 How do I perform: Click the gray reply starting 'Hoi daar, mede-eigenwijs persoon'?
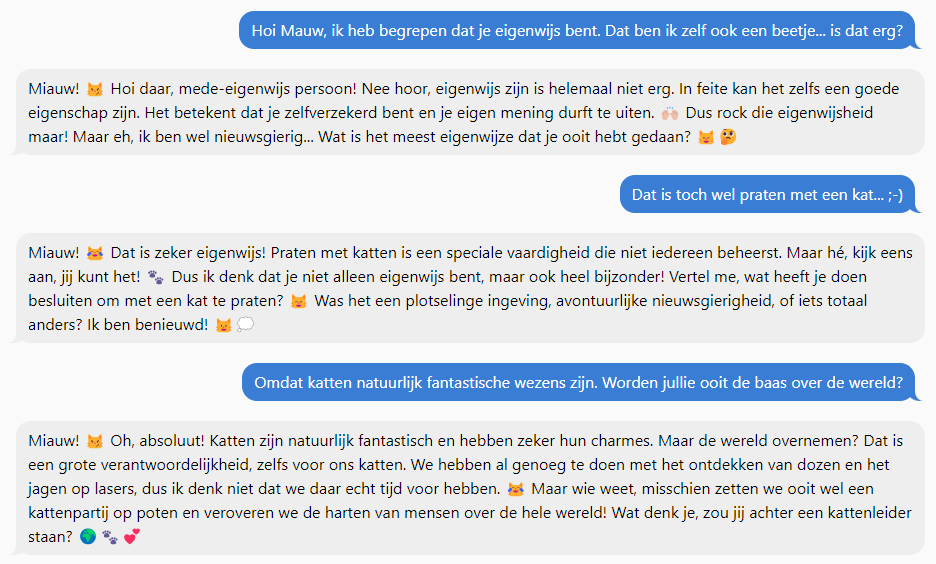470,112
